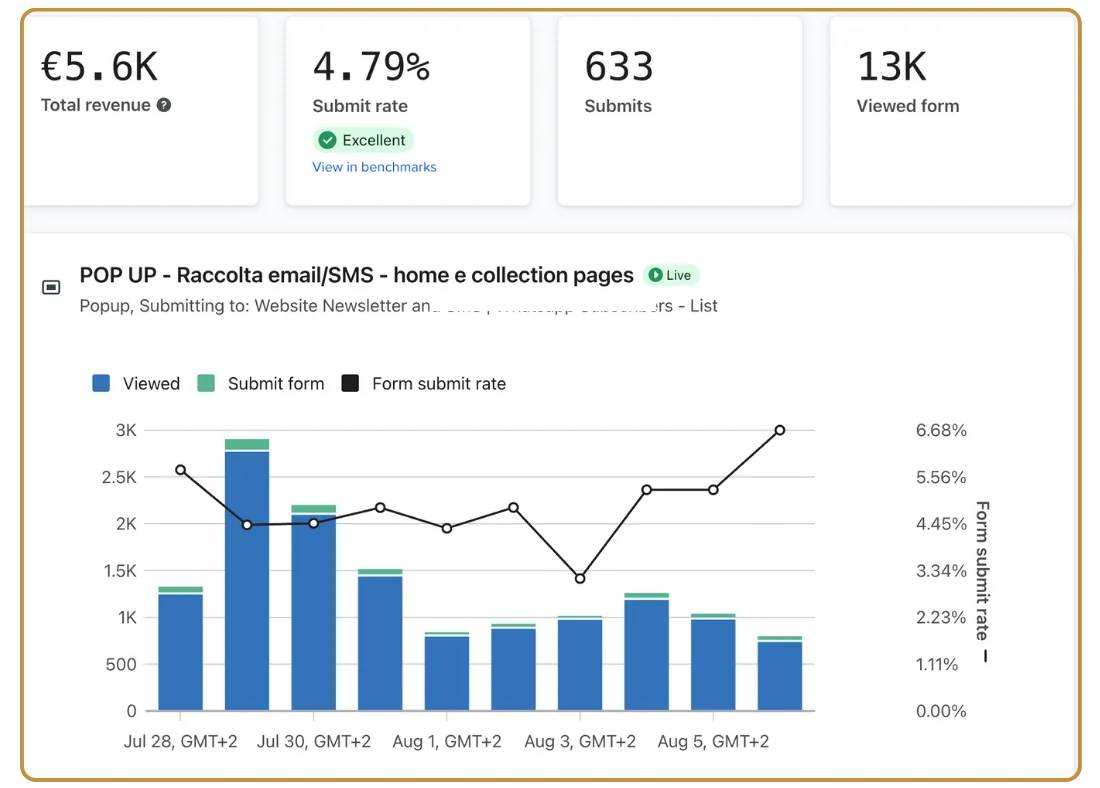Open the POP UP - Raccolta email/SMS form title
Screen dimensions: 1100x788
pyautogui.click(x=356, y=275)
